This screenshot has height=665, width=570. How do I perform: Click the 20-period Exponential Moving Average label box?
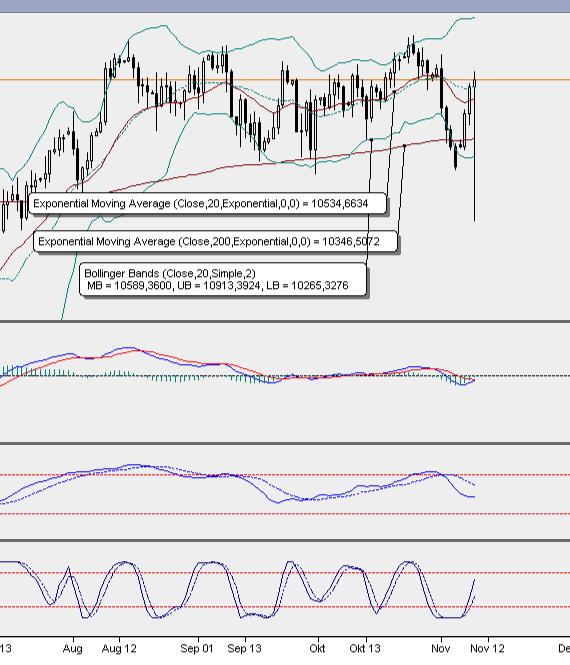pyautogui.click(x=207, y=204)
